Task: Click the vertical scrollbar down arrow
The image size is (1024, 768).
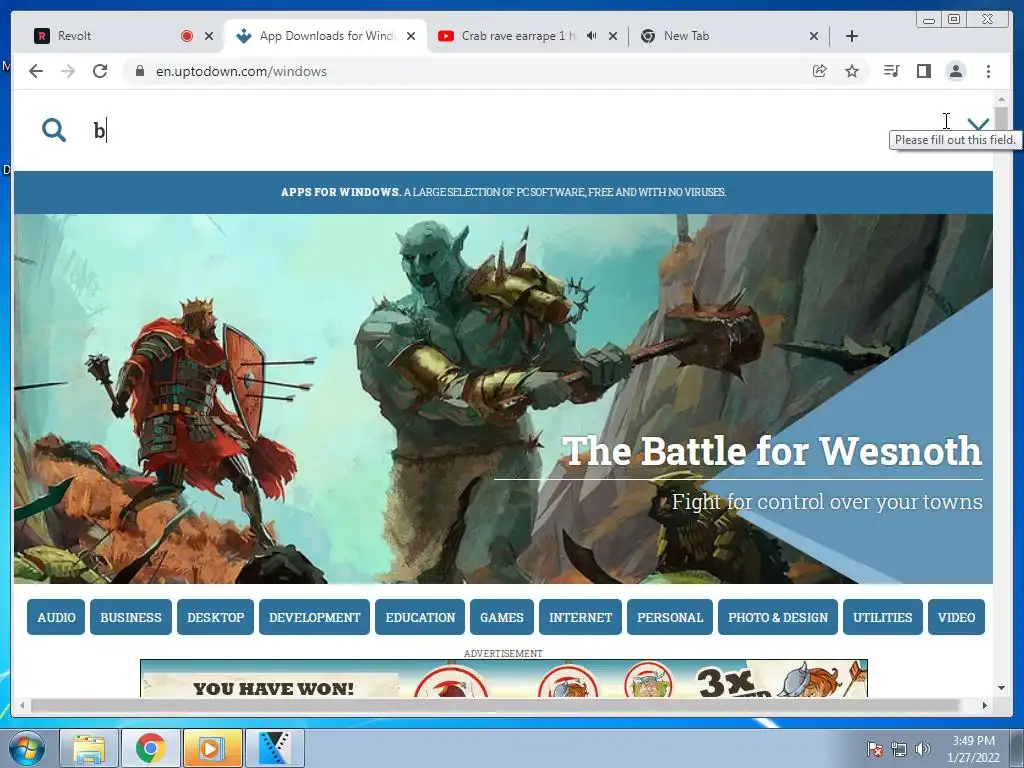Action: click(x=1001, y=688)
